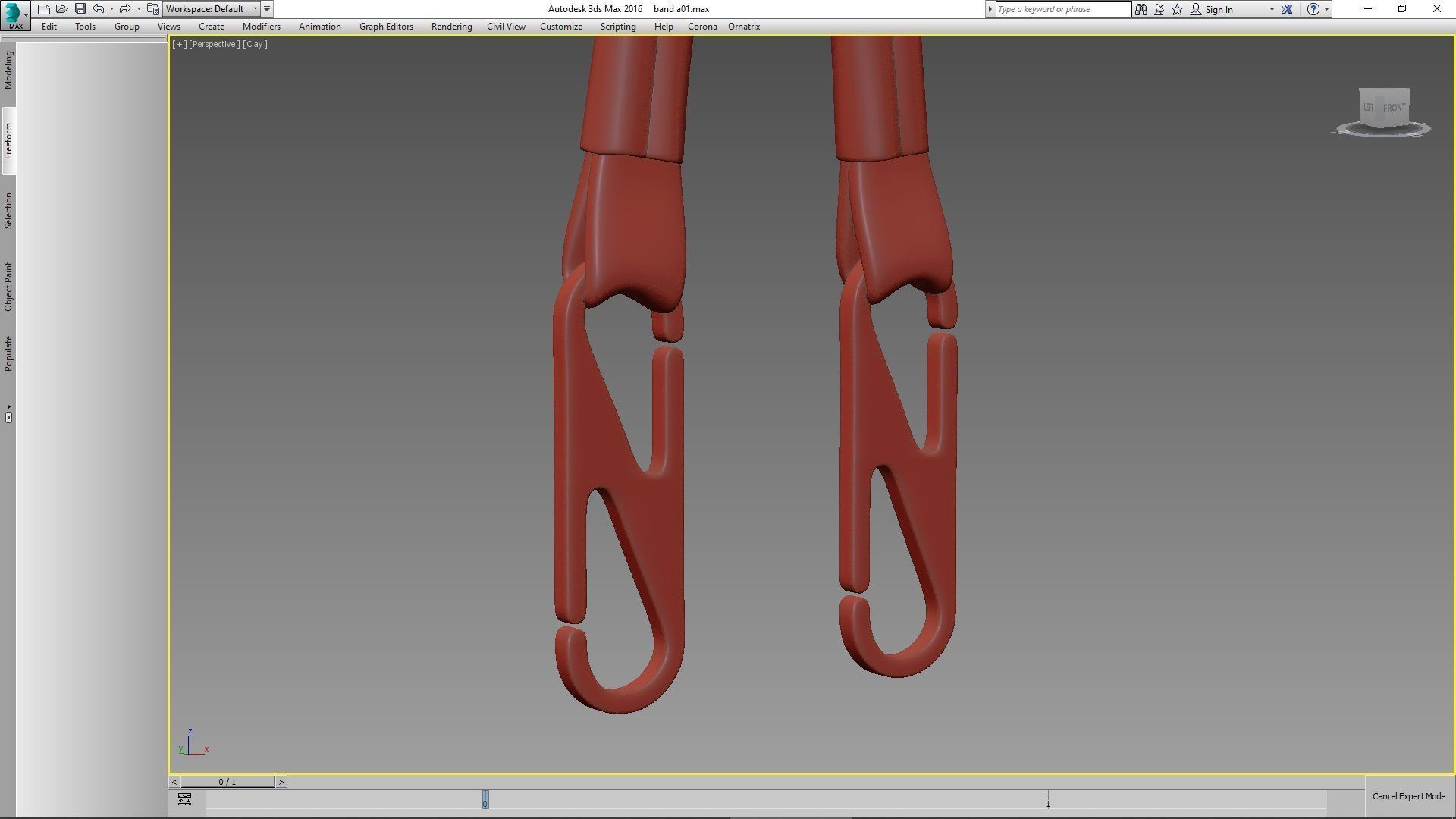The width and height of the screenshot is (1456, 819).
Task: Click frame 0 marker on the trackbar
Action: point(485,800)
